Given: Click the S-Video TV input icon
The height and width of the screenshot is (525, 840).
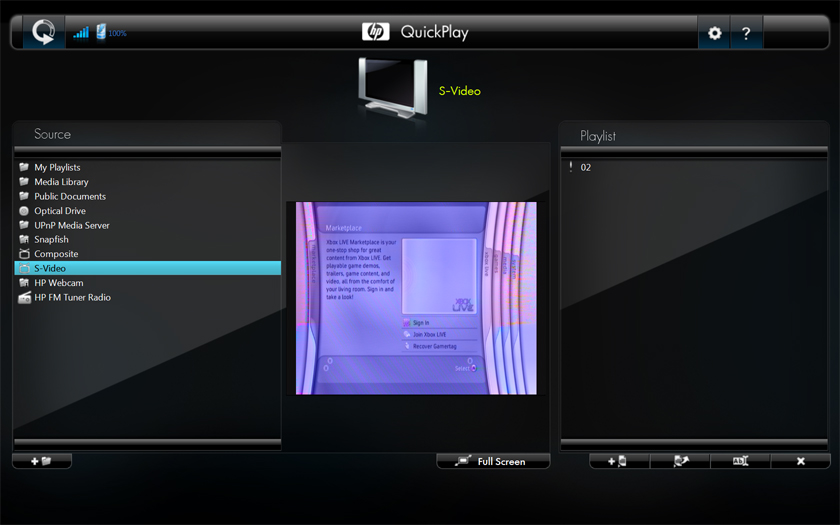Looking at the screenshot, I should 24,268.
